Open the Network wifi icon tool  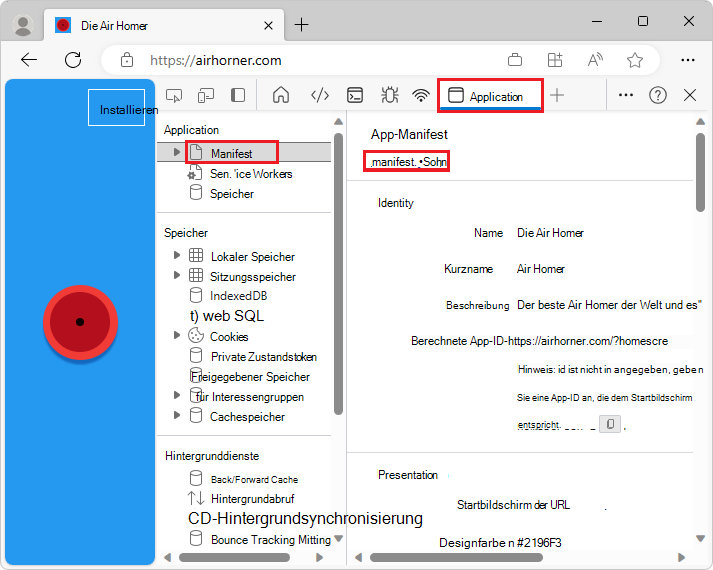(x=421, y=95)
